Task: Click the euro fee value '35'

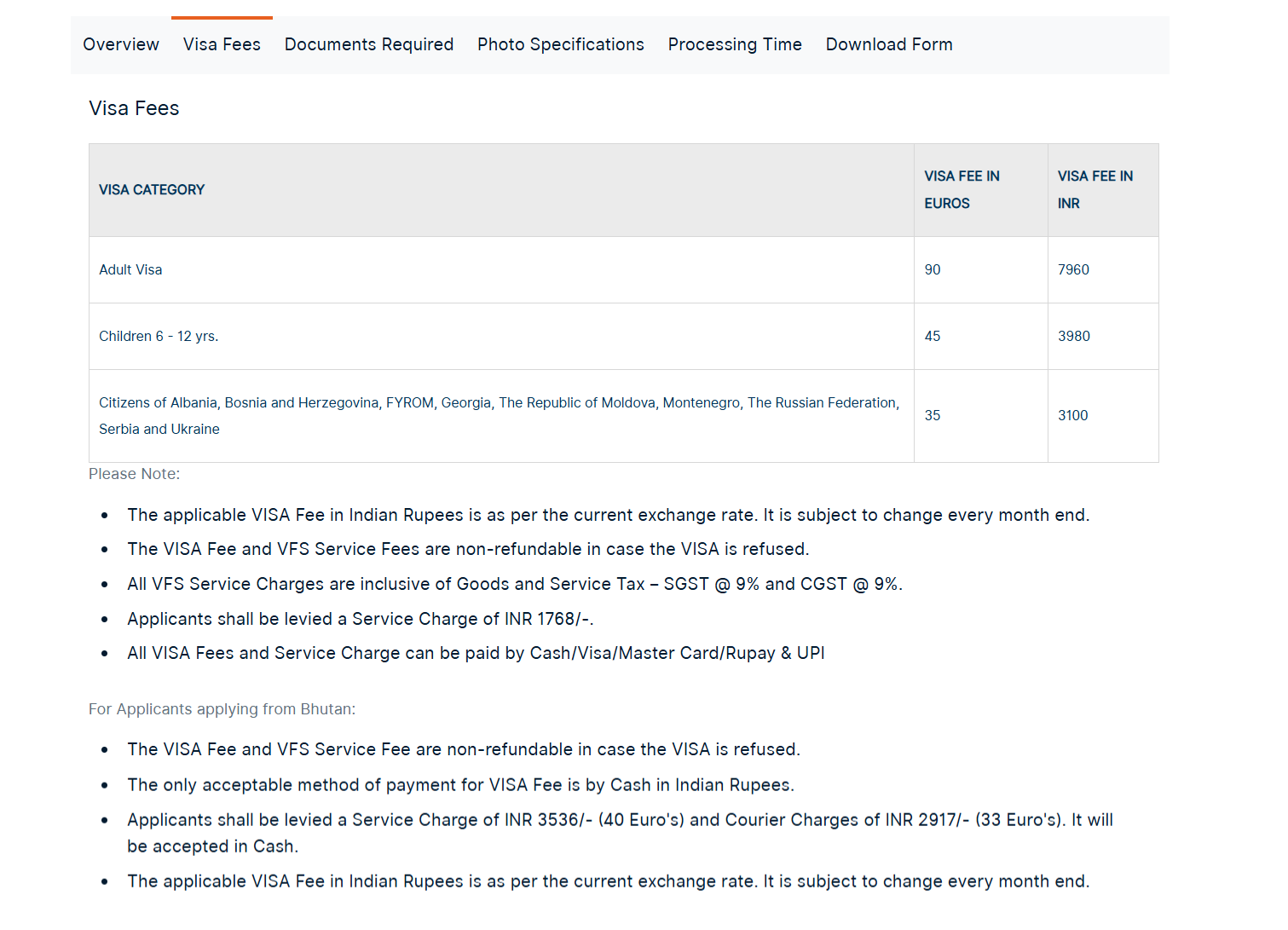Action: [933, 415]
